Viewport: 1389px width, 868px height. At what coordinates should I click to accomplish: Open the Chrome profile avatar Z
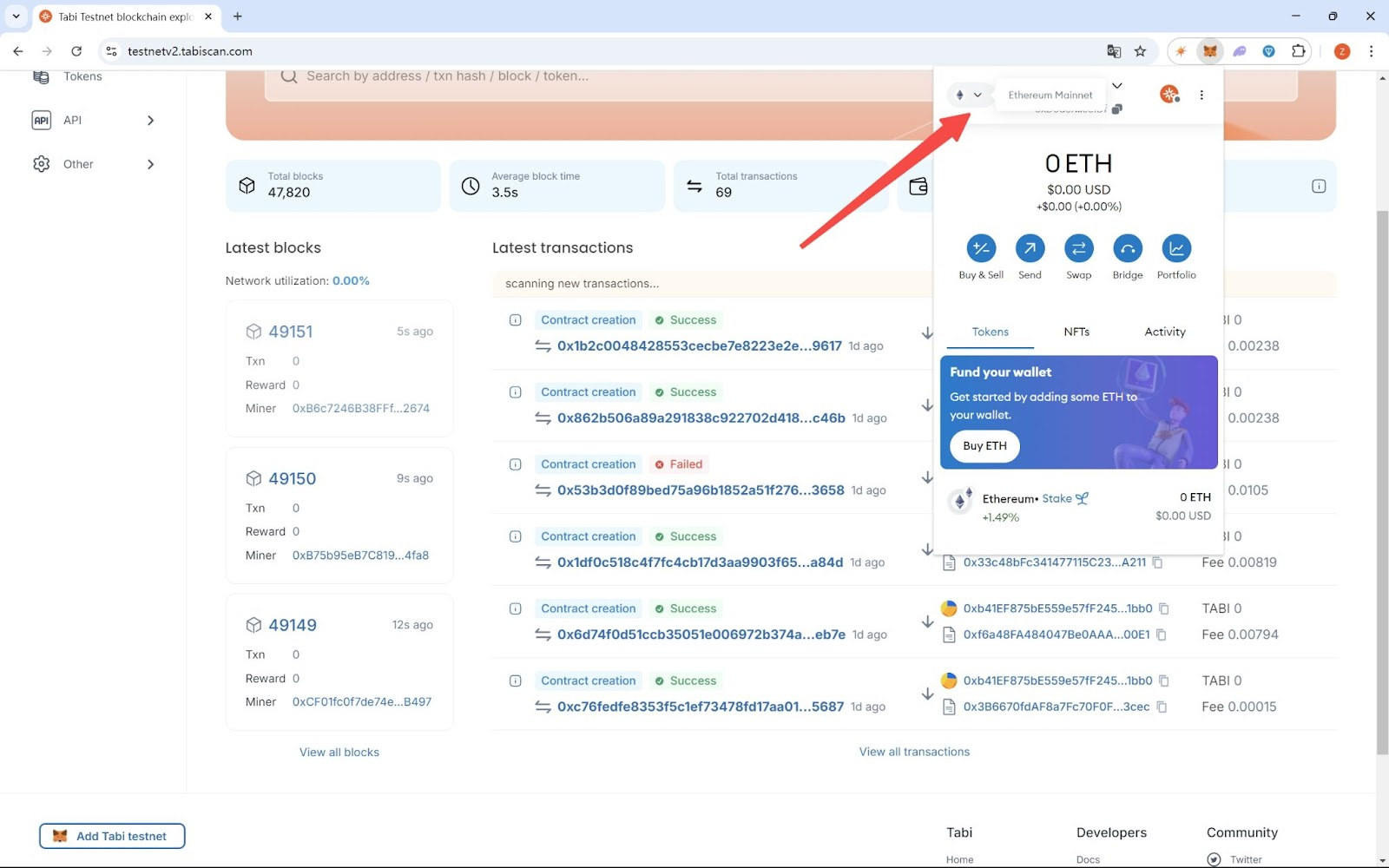(1342, 51)
